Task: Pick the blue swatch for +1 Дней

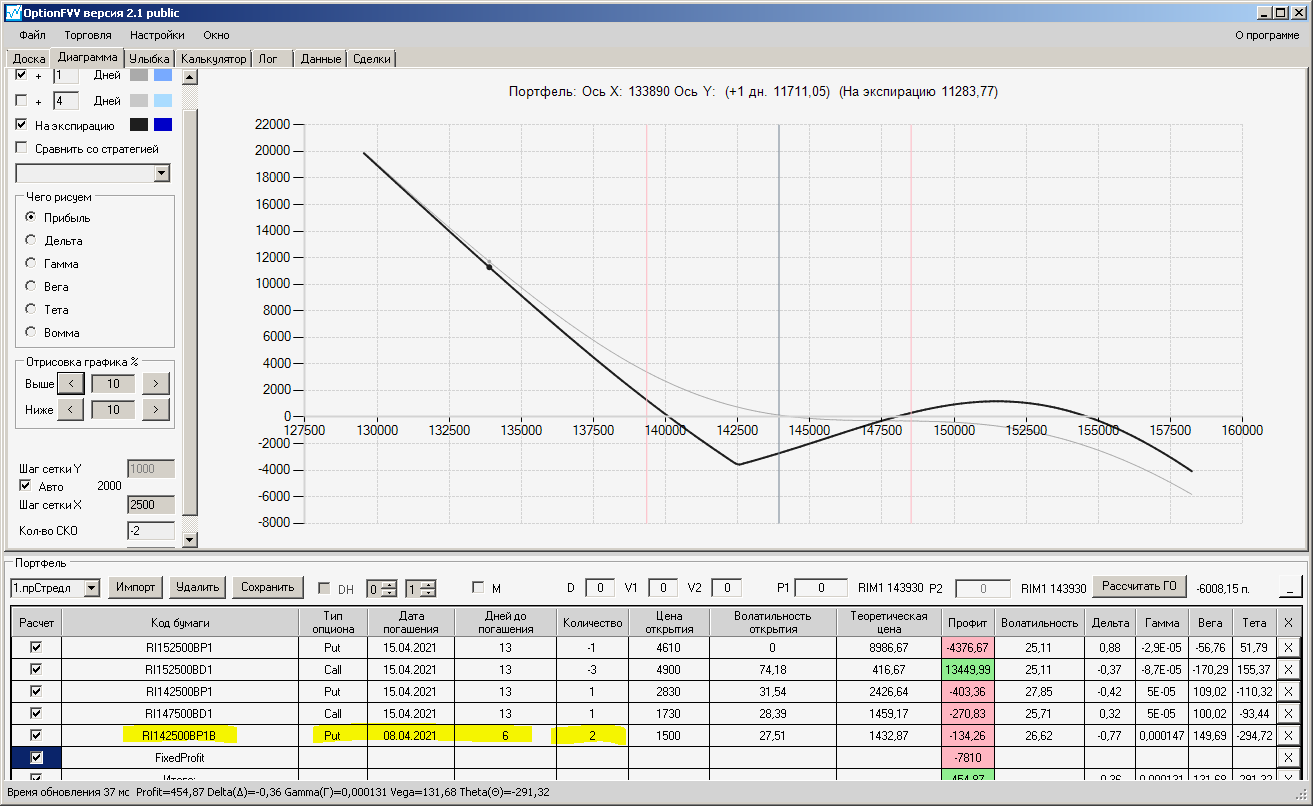Action: (x=163, y=75)
